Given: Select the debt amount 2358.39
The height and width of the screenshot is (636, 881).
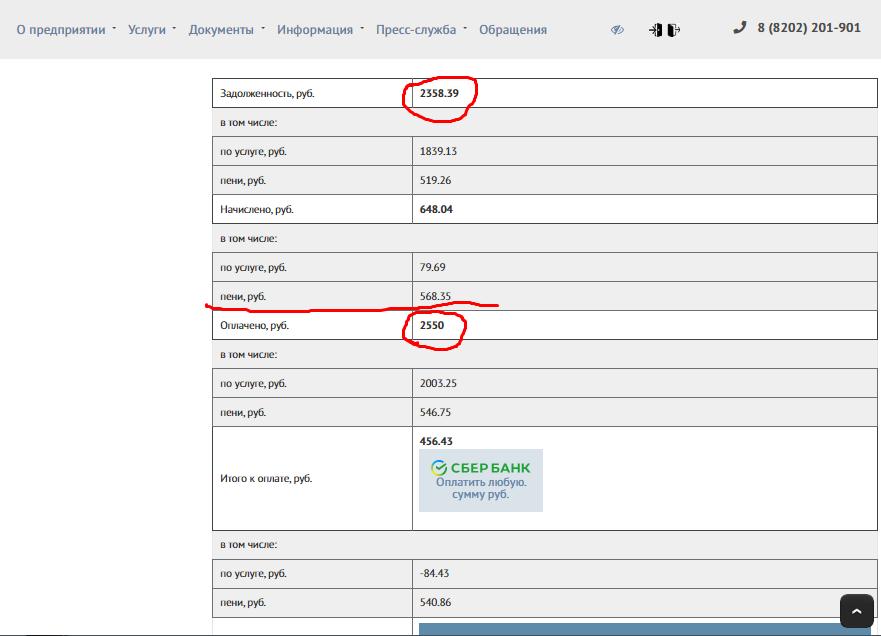Looking at the screenshot, I should click(x=439, y=94).
